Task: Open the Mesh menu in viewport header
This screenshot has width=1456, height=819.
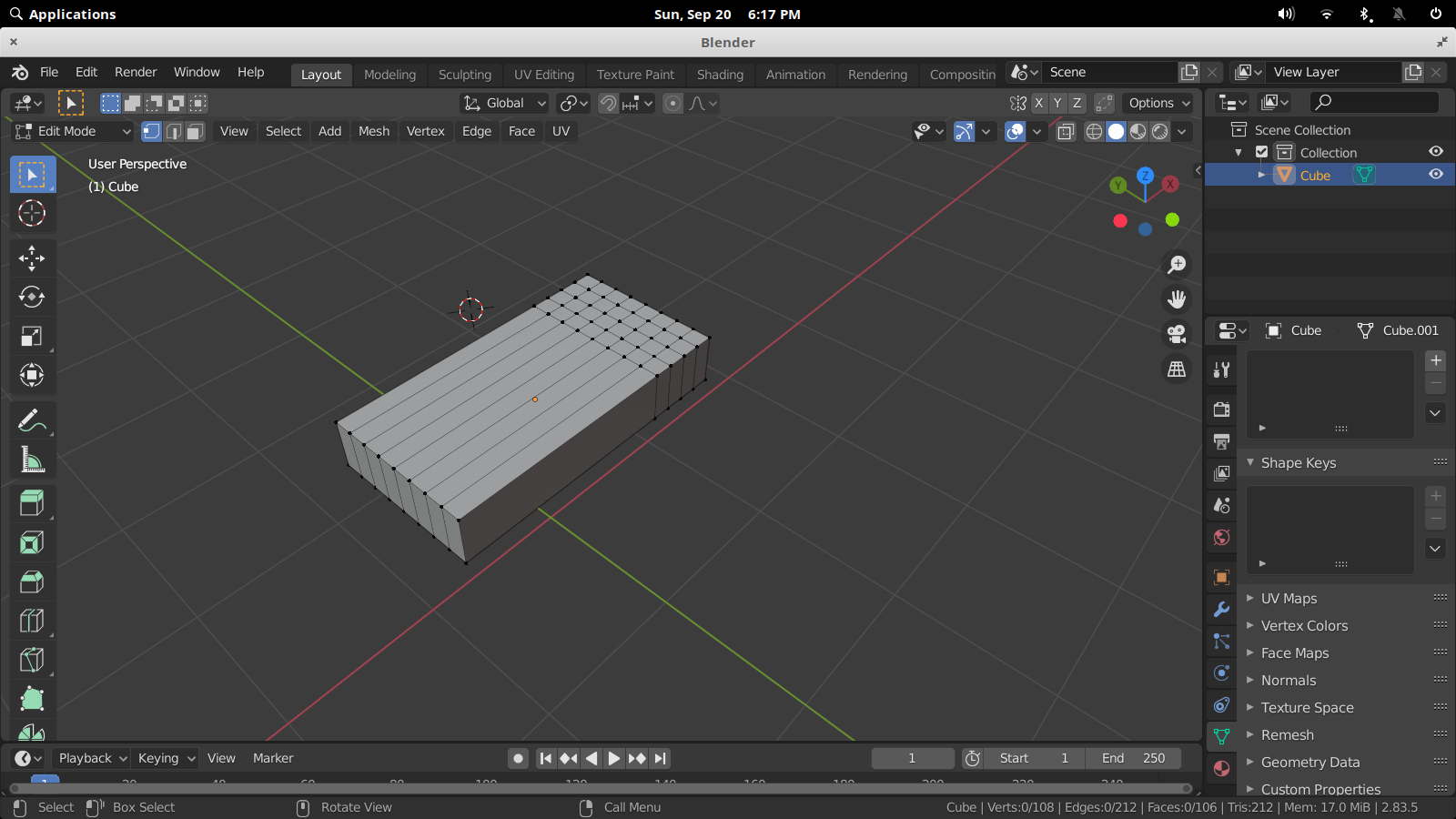Action: 374,131
